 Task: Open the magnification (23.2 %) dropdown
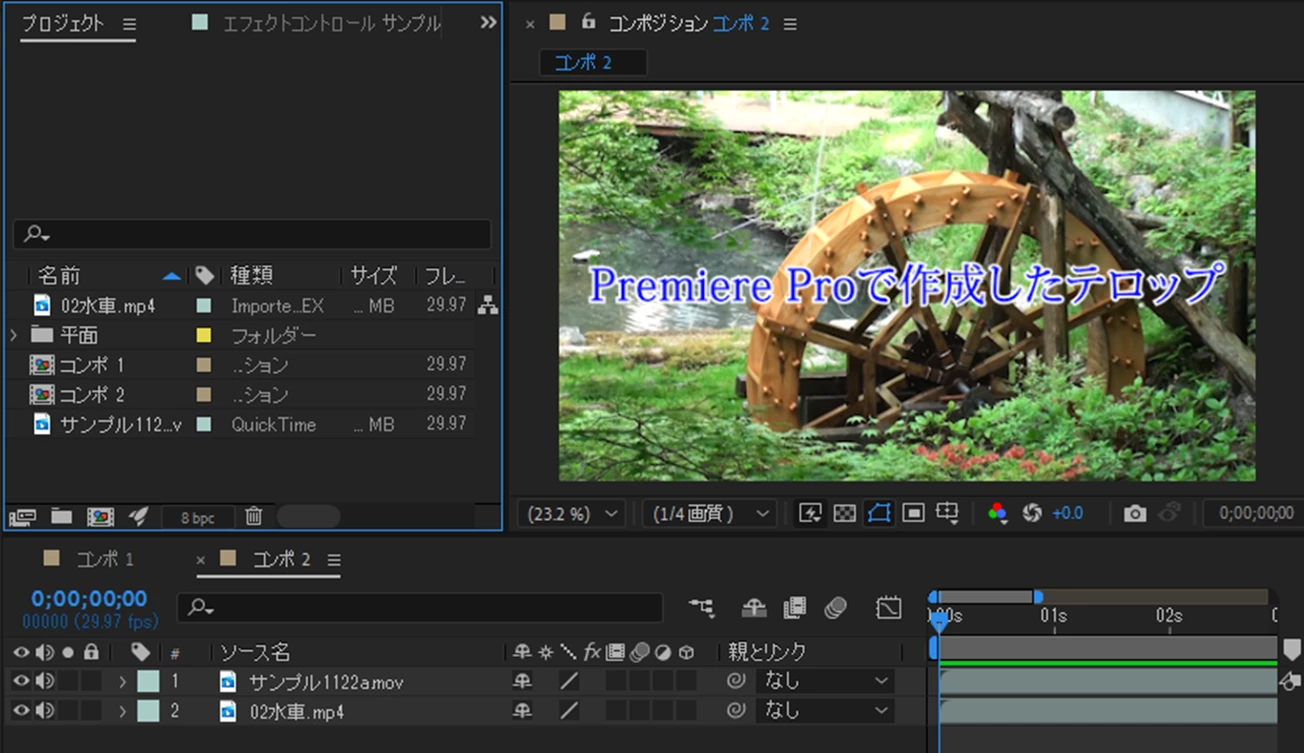click(573, 514)
